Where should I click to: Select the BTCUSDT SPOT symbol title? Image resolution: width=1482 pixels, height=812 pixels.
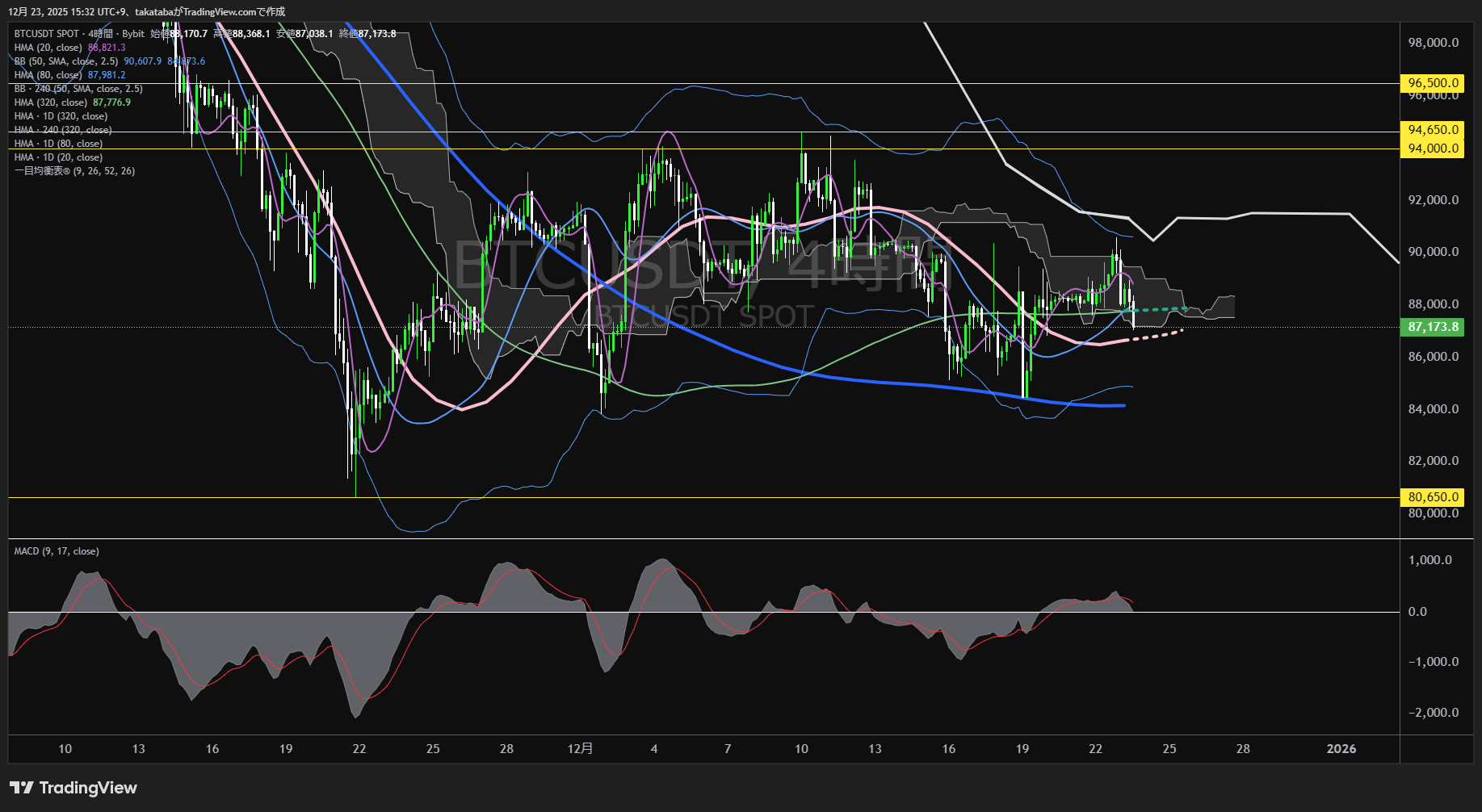coord(47,34)
